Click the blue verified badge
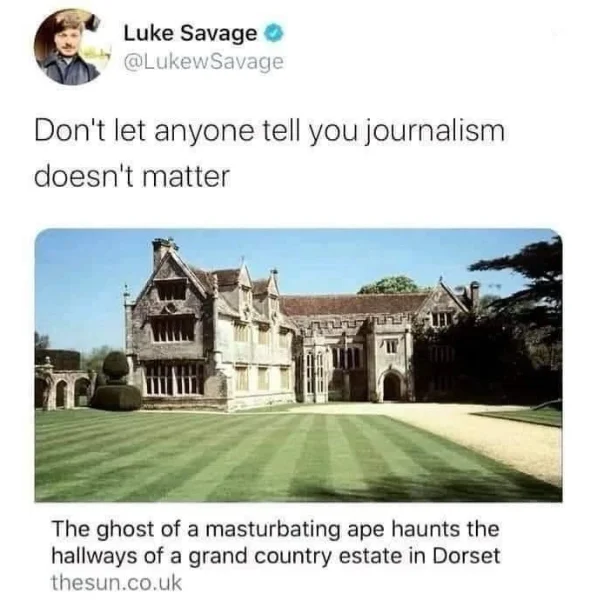 coord(274,34)
